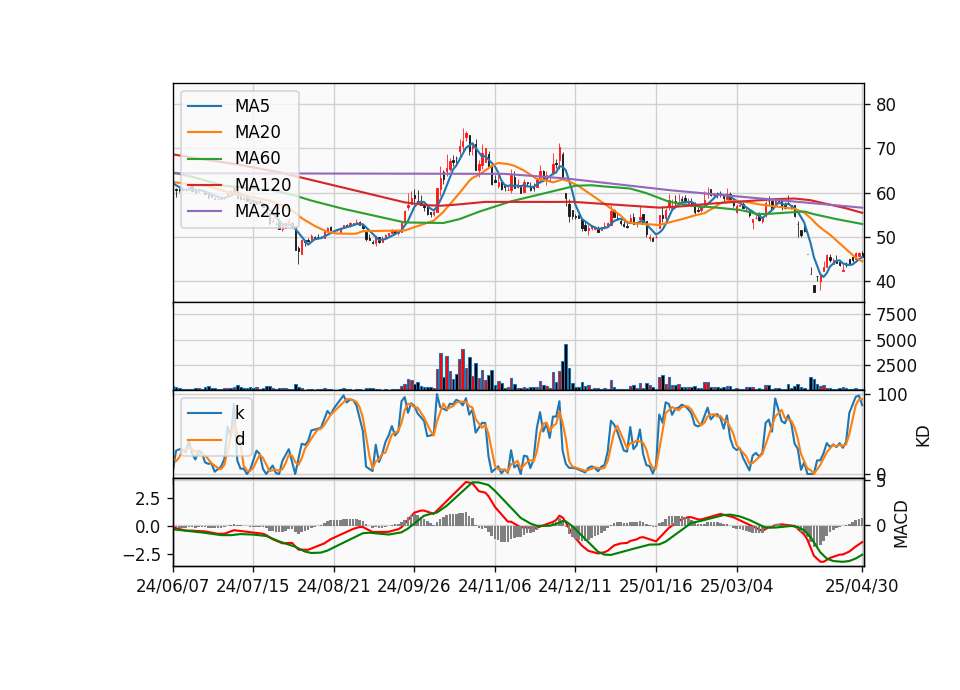960x690 pixels.
Task: Click the KD axis value 100
Action: (892, 395)
